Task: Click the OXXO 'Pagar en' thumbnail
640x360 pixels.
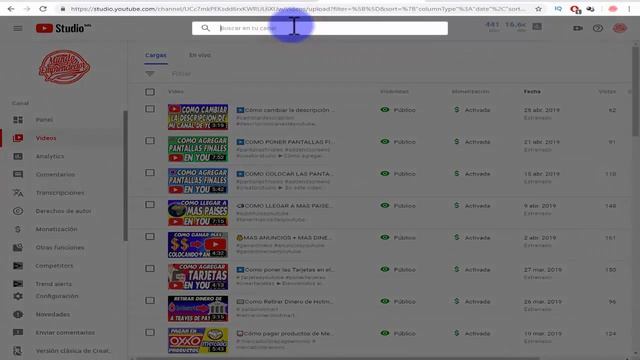Action: coord(198,340)
